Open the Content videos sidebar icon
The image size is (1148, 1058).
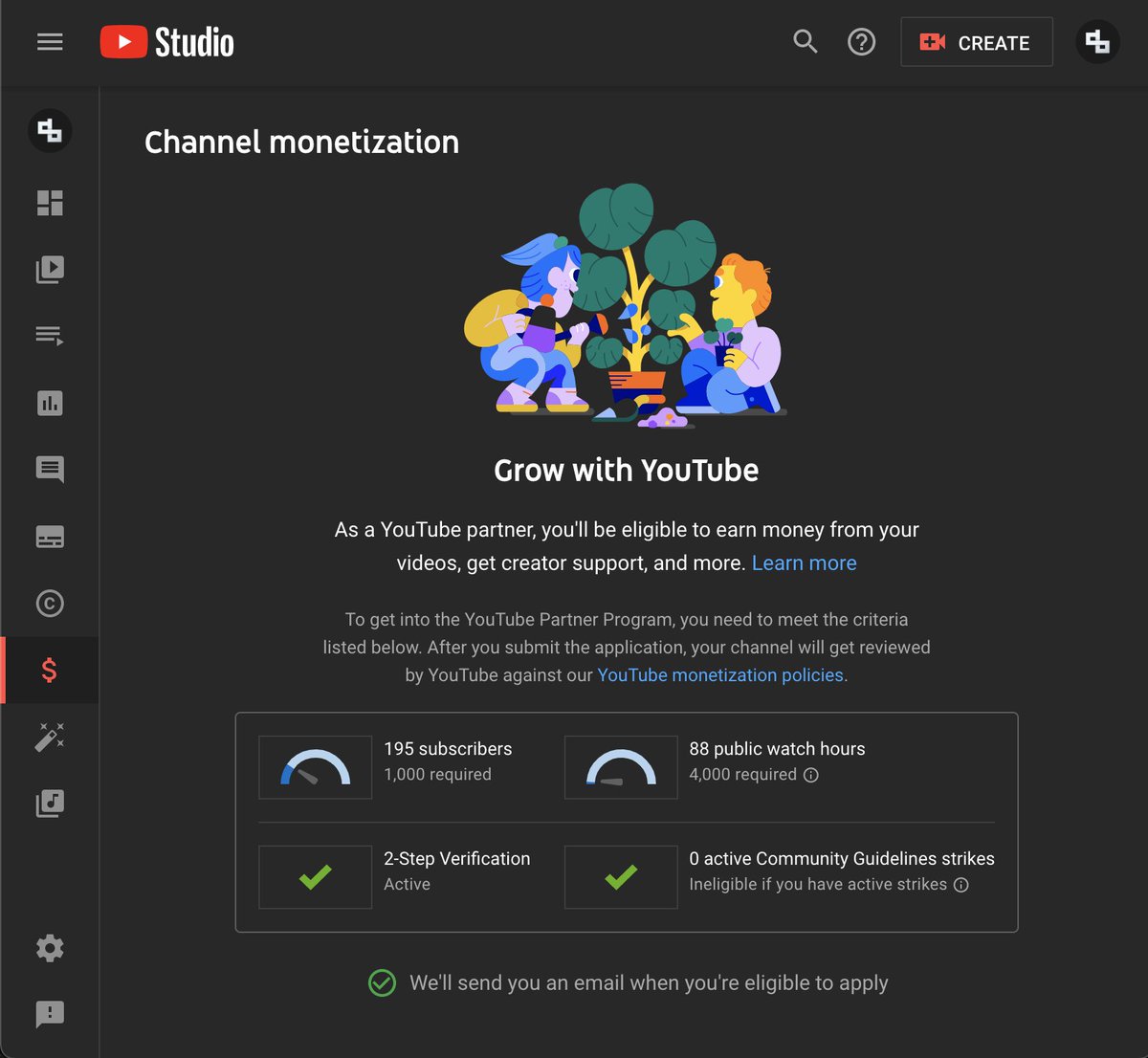pos(50,270)
